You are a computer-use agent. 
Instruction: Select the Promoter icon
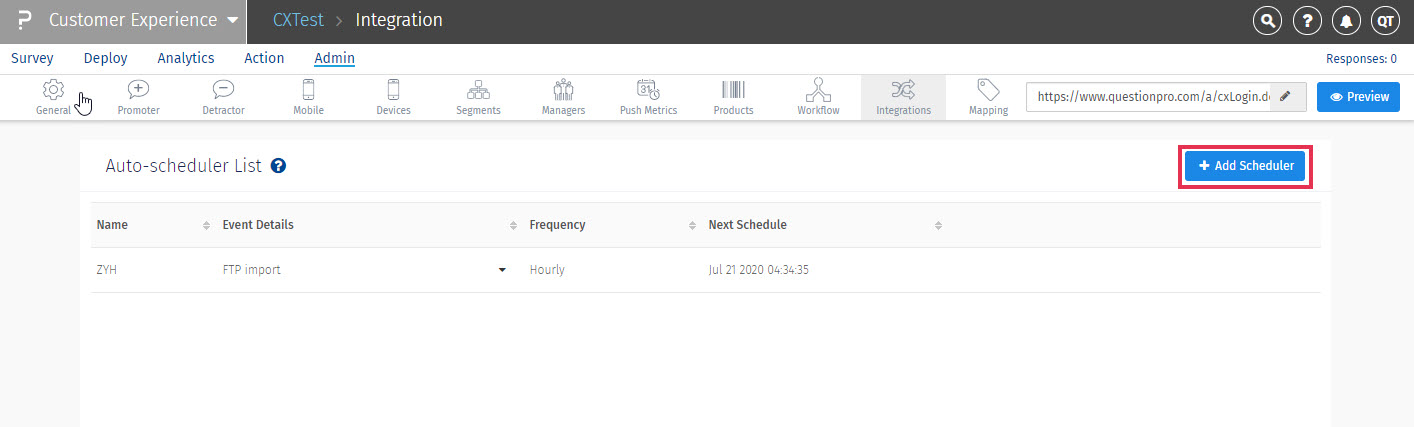click(x=138, y=90)
